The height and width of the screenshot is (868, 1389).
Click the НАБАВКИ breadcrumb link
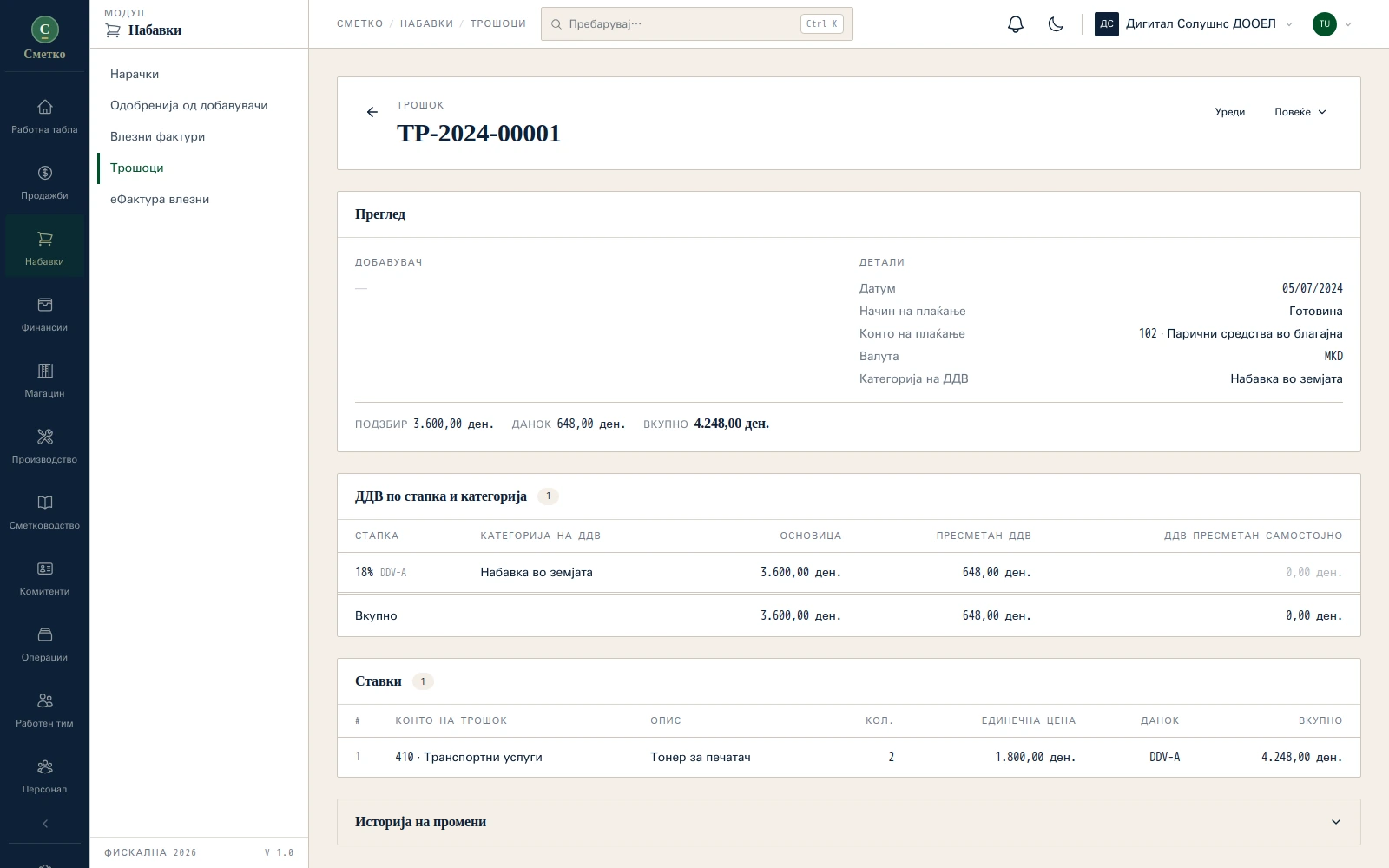point(426,24)
